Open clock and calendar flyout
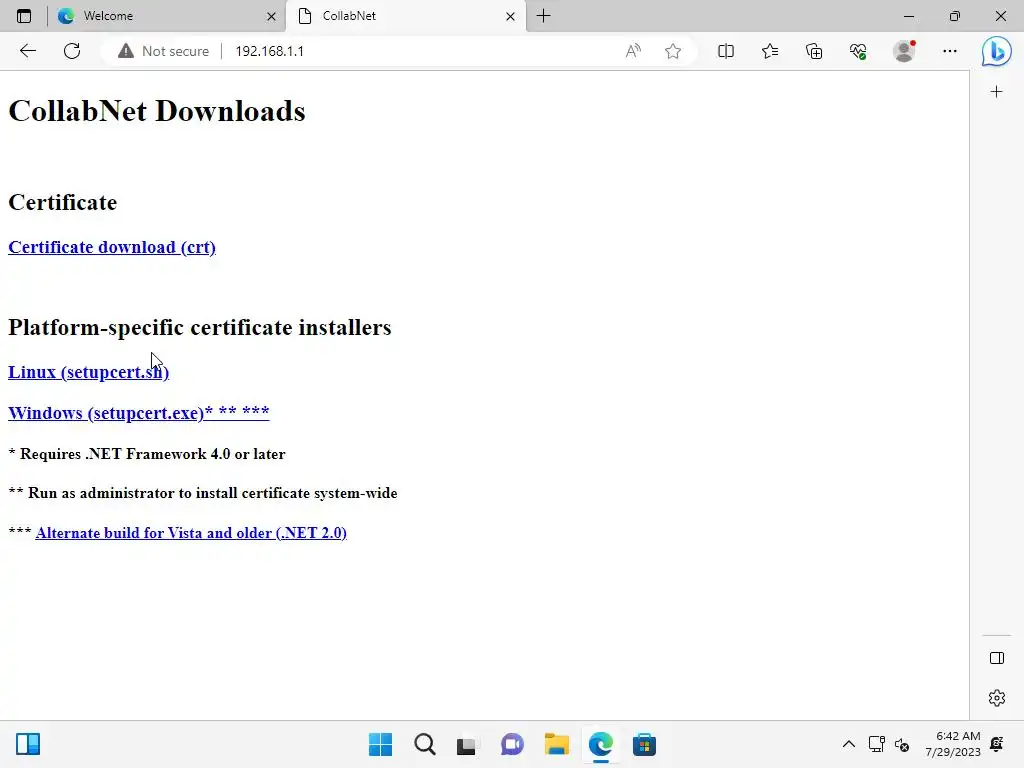 tap(953, 744)
